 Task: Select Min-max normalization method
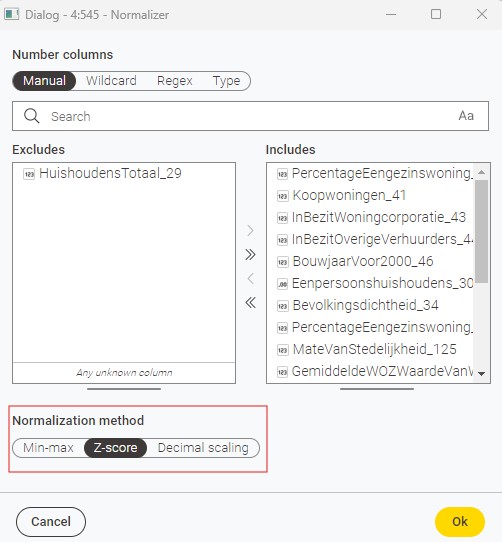click(x=48, y=448)
